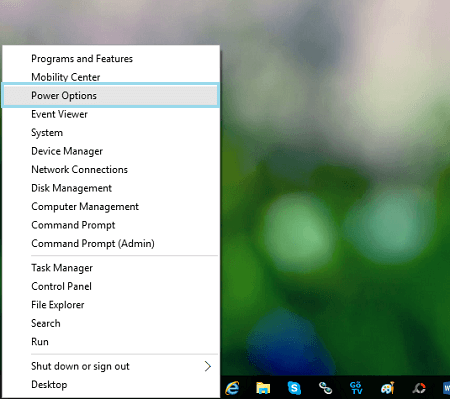Open the Paint palette taskbar icon
Screen dimensions: 450x399
coord(388,388)
